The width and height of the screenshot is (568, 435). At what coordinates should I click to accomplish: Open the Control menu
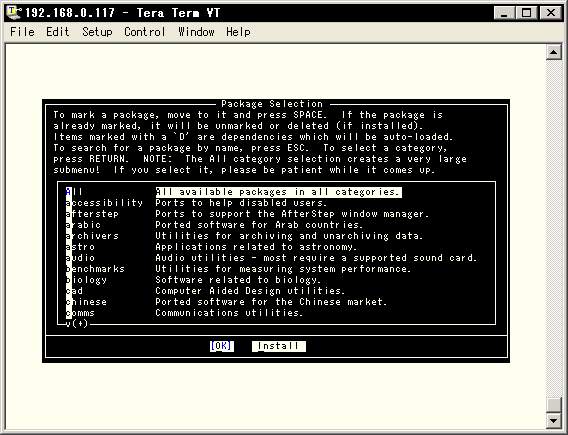145,32
